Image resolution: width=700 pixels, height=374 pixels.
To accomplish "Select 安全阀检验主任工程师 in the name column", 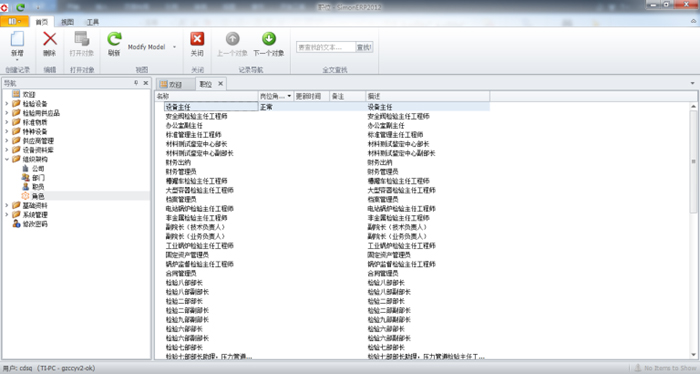I will click(x=196, y=116).
